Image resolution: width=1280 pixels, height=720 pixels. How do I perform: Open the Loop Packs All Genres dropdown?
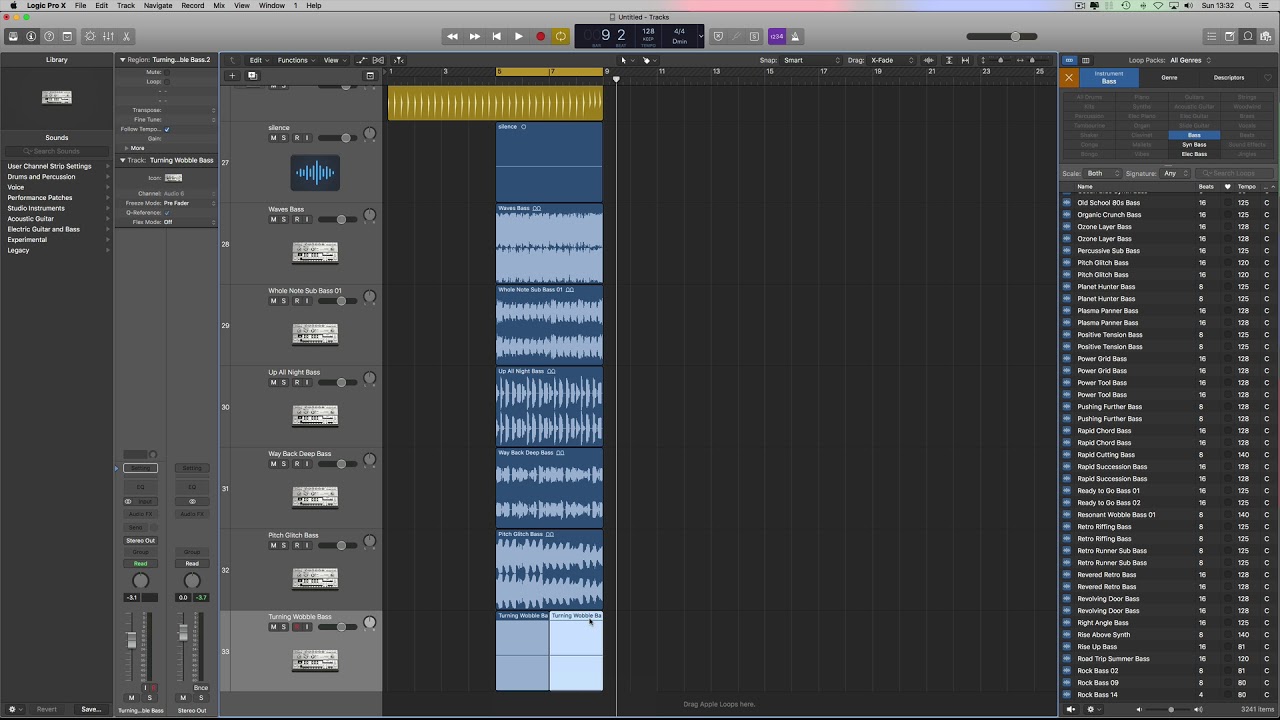pyautogui.click(x=1189, y=60)
